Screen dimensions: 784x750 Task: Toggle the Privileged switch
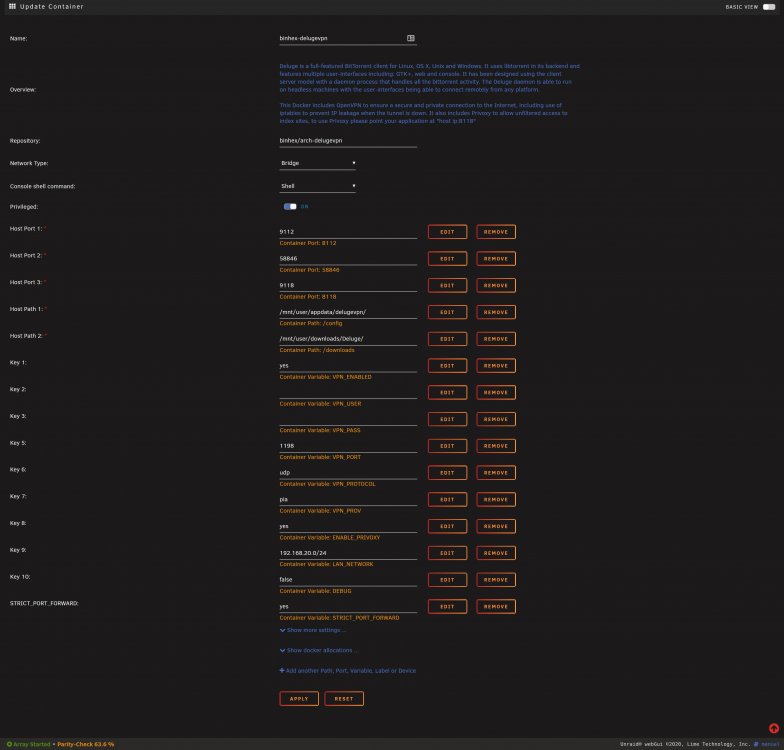click(290, 206)
